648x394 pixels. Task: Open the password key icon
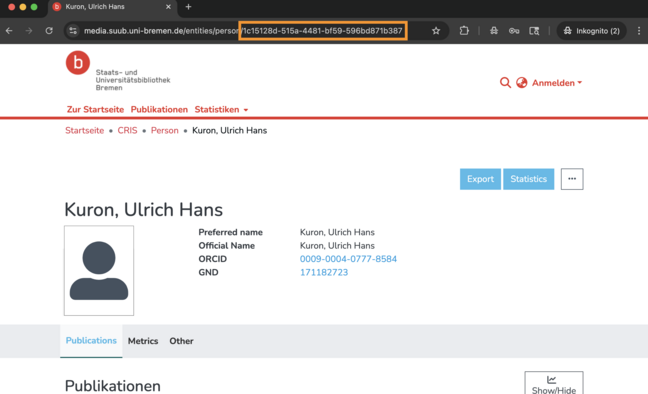tap(514, 31)
